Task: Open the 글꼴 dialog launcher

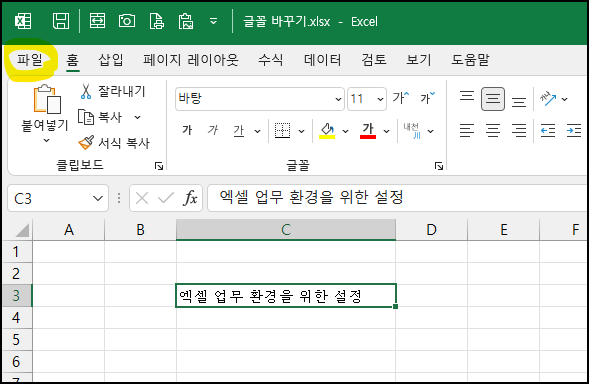Action: (439, 166)
